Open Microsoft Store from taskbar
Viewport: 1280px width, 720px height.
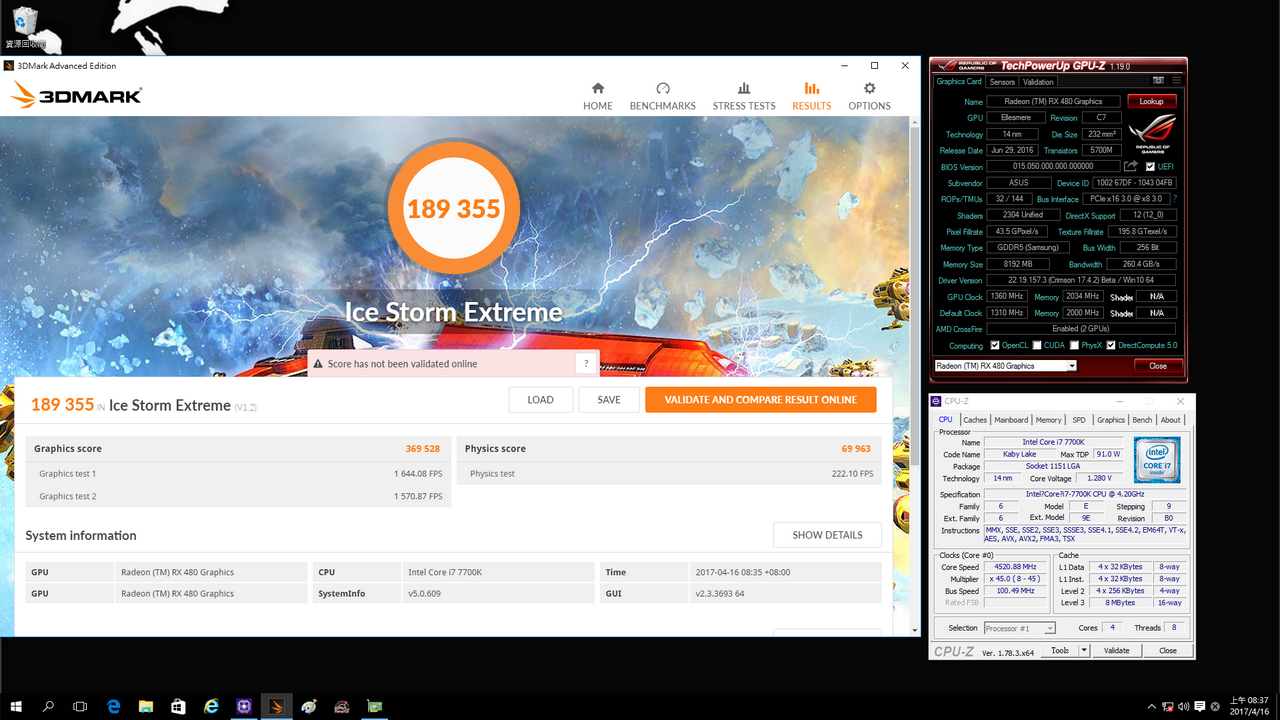point(178,706)
